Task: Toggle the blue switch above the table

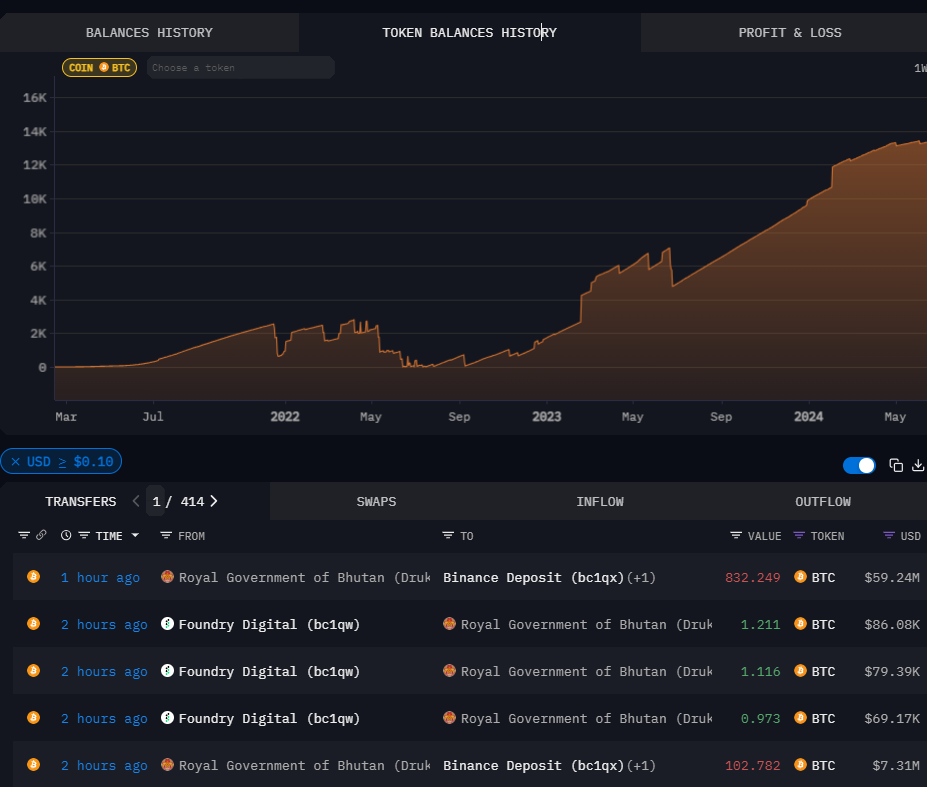Action: (x=859, y=465)
